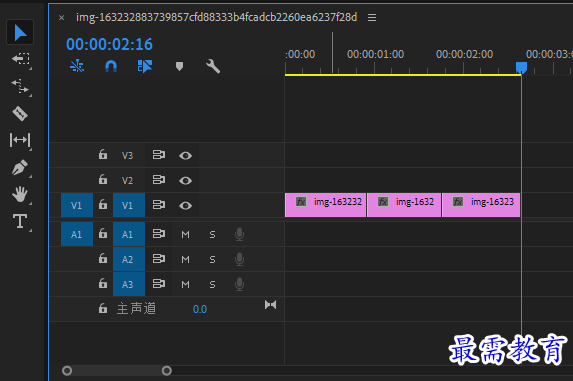573x381 pixels.
Task: Solo track A1
Action: point(212,235)
